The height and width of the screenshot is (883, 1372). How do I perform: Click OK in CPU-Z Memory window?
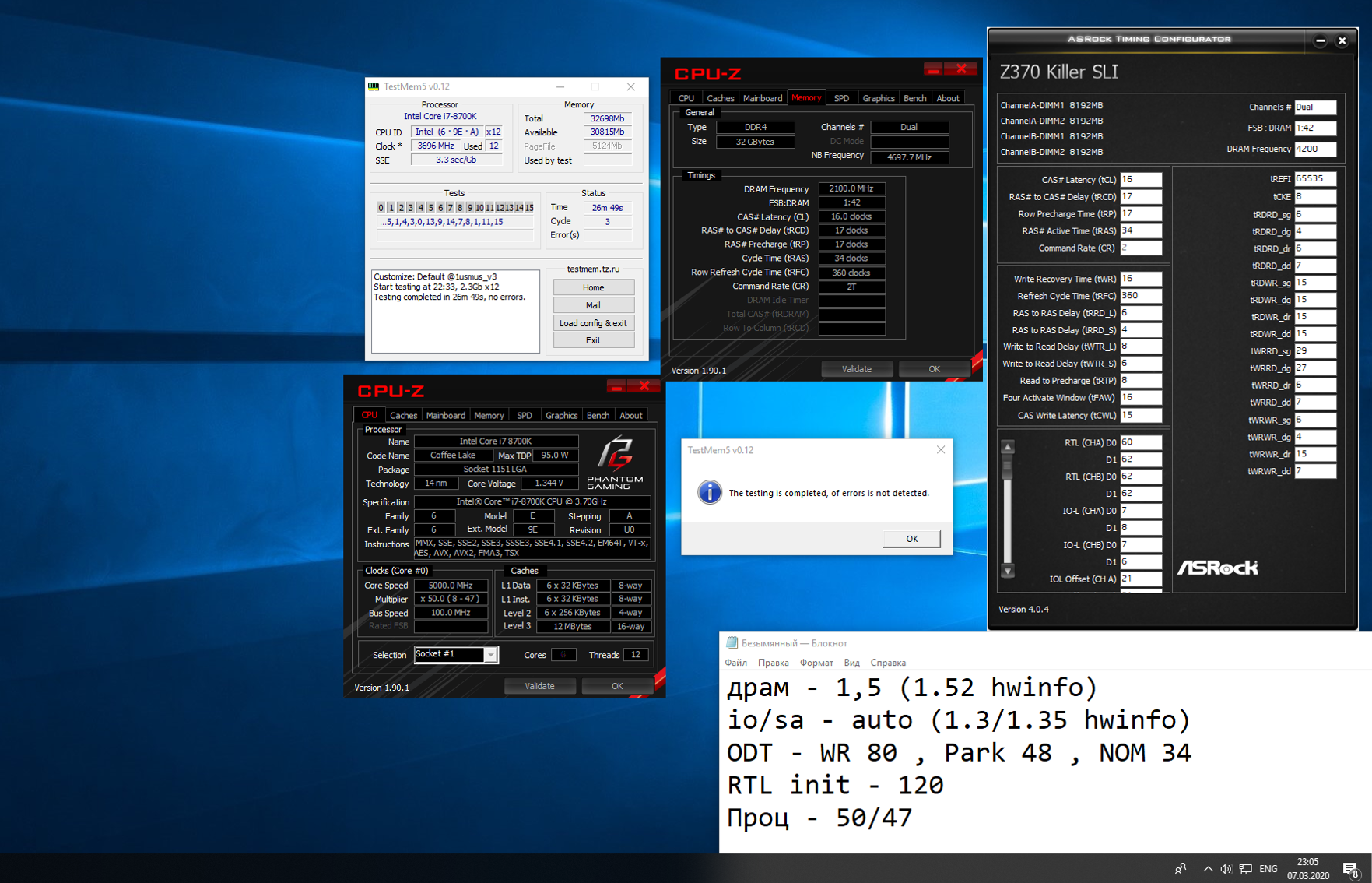point(934,369)
